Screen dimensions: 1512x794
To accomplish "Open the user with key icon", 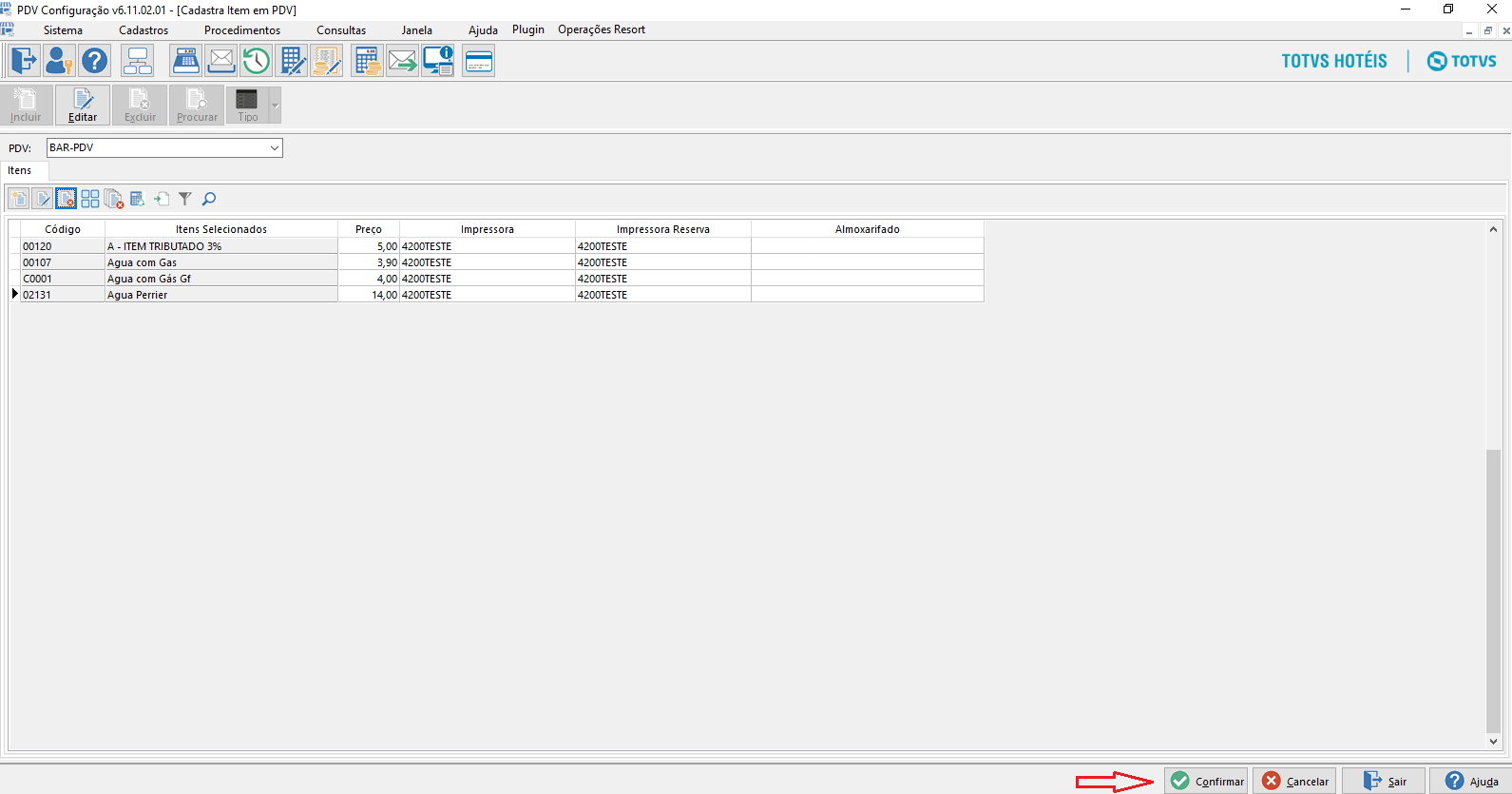I will pos(59,61).
